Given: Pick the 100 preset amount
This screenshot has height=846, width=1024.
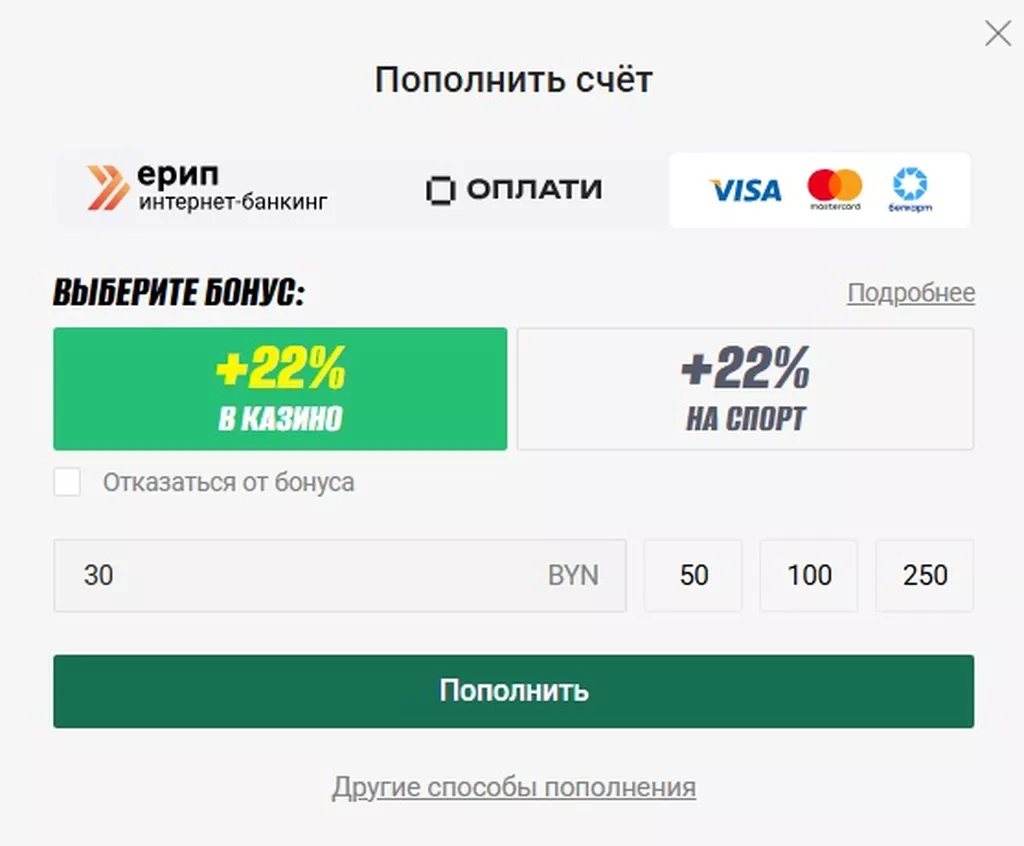Looking at the screenshot, I should (x=809, y=575).
